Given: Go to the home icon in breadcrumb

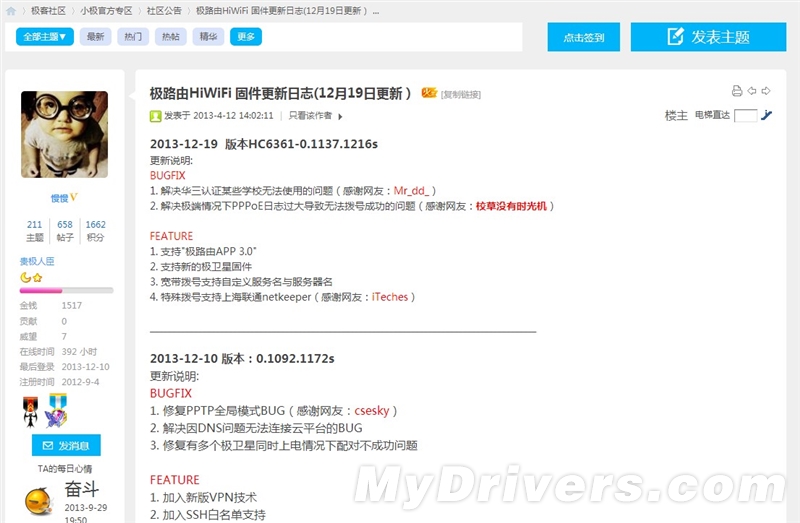Looking at the screenshot, I should pyautogui.click(x=11, y=11).
